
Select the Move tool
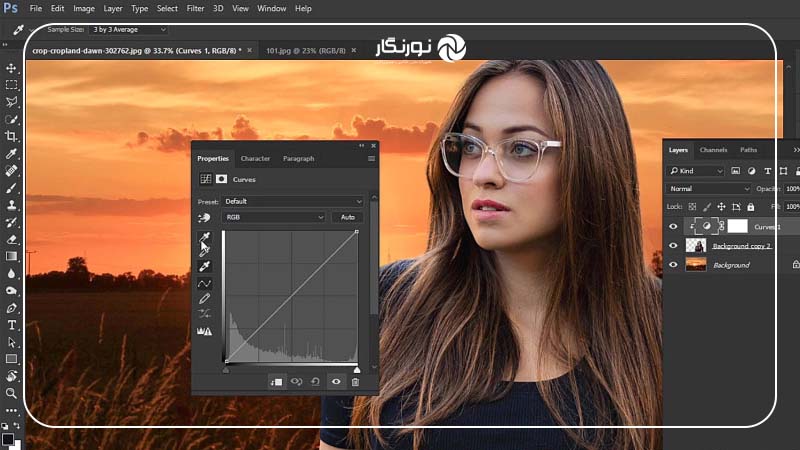(11, 68)
